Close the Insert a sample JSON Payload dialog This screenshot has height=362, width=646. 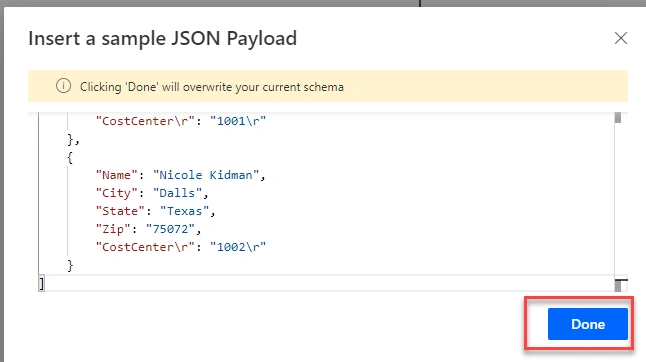[620, 38]
